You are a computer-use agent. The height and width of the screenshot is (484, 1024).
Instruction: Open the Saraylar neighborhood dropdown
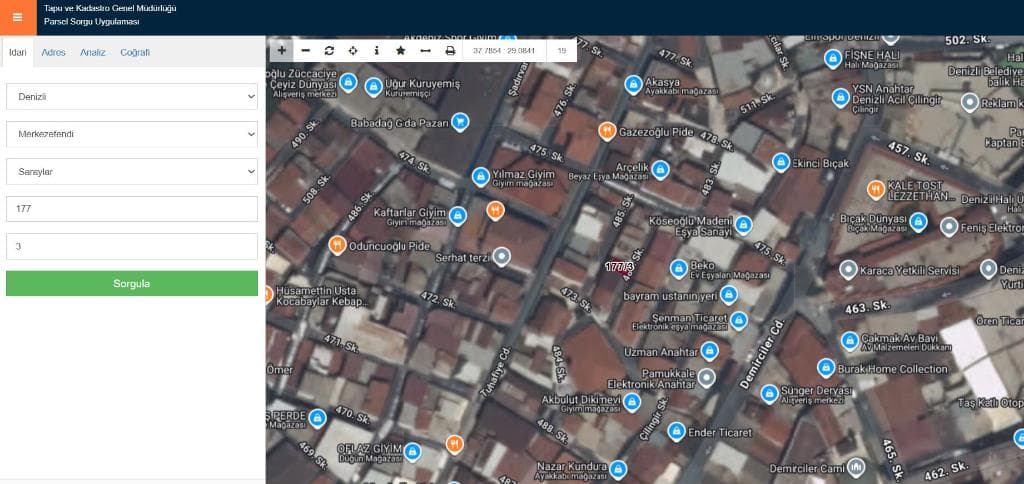pyautogui.click(x=132, y=171)
